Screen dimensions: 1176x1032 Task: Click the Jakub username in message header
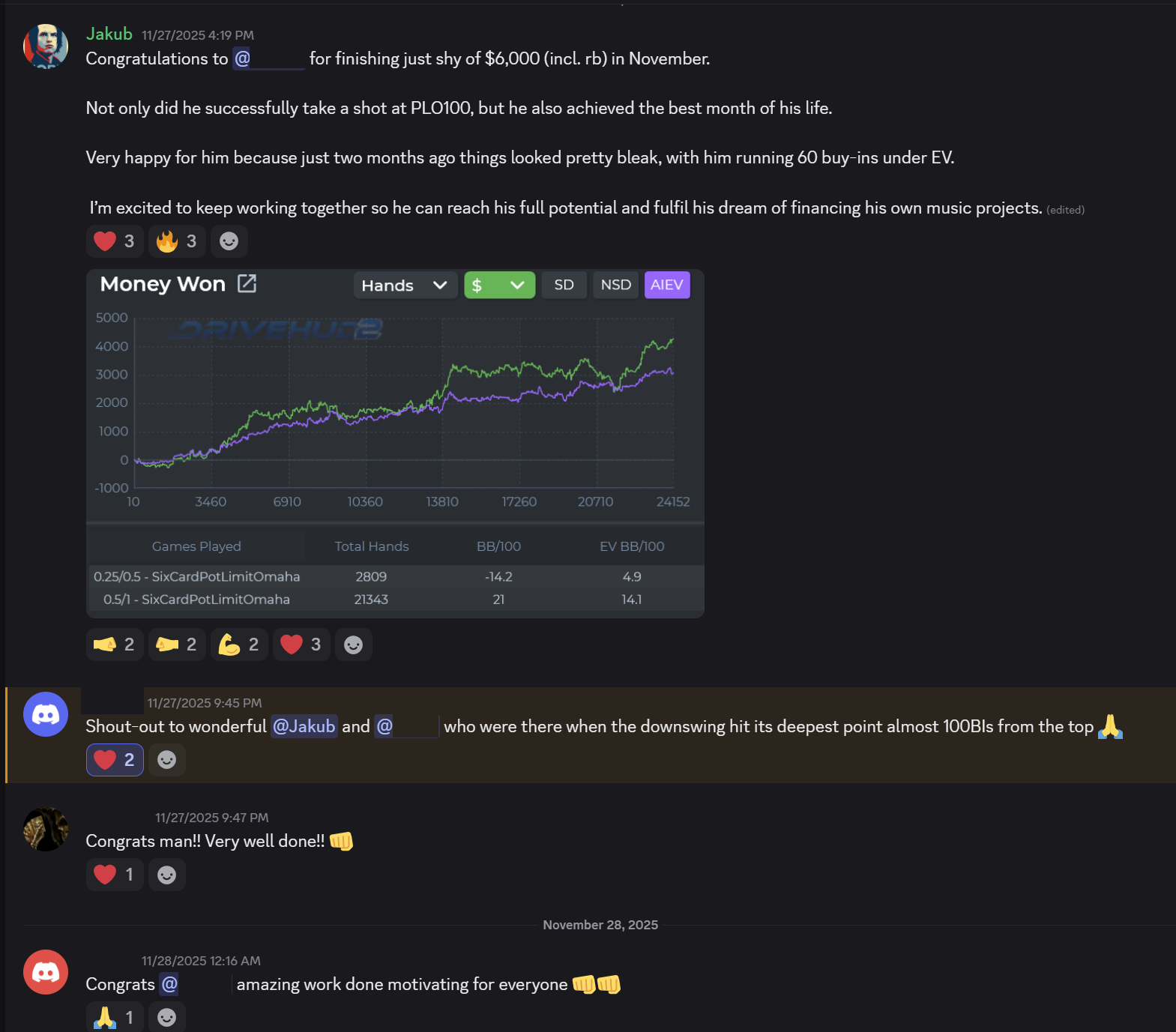coord(109,34)
